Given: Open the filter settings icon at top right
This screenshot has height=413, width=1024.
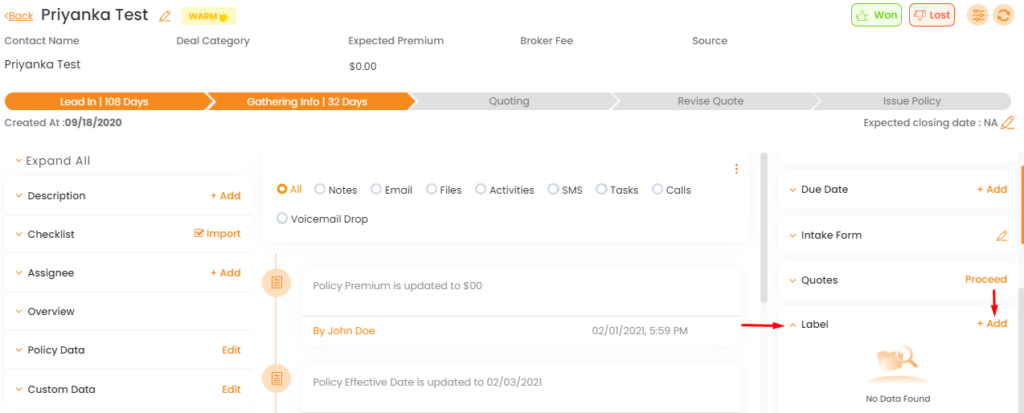Looking at the screenshot, I should [977, 15].
